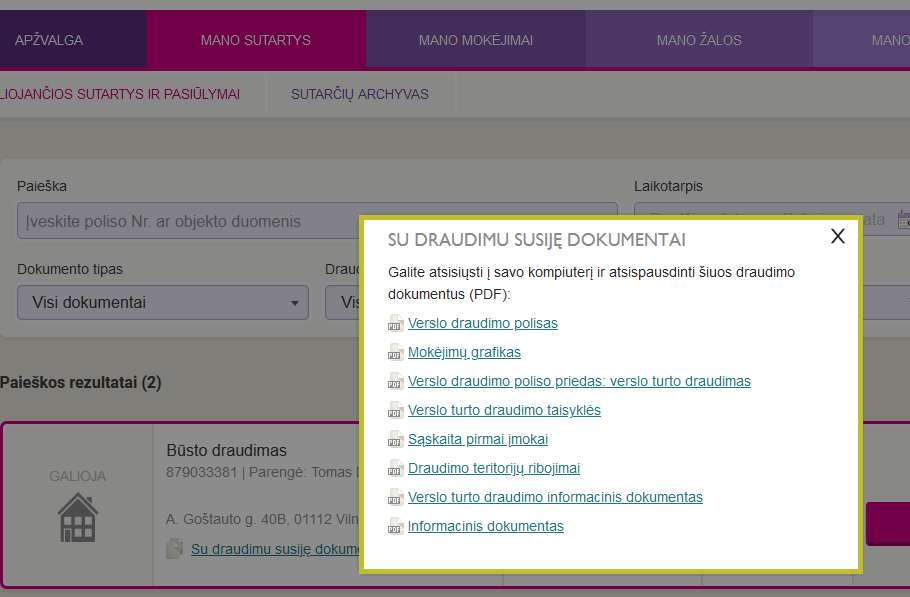Open Verslo draudimo polisas PDF link

point(483,323)
